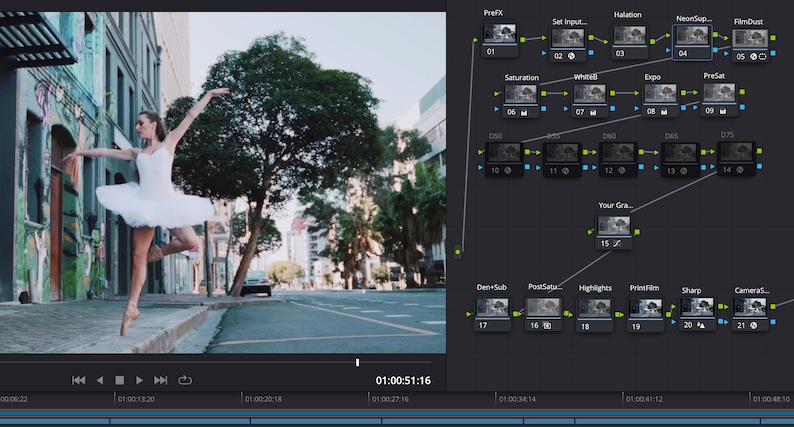
Task: Click the 01:00:51:16 timecode display
Action: (403, 381)
